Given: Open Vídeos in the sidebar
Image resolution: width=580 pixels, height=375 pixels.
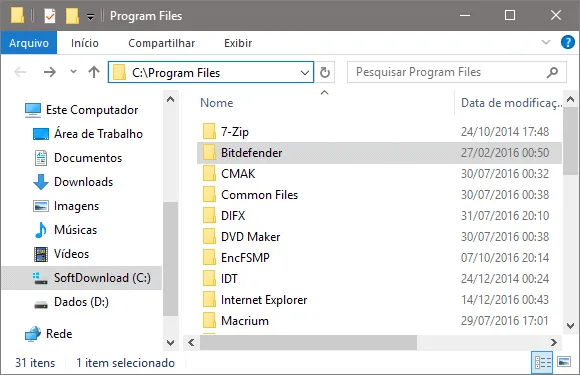Looking at the screenshot, I should 61,254.
